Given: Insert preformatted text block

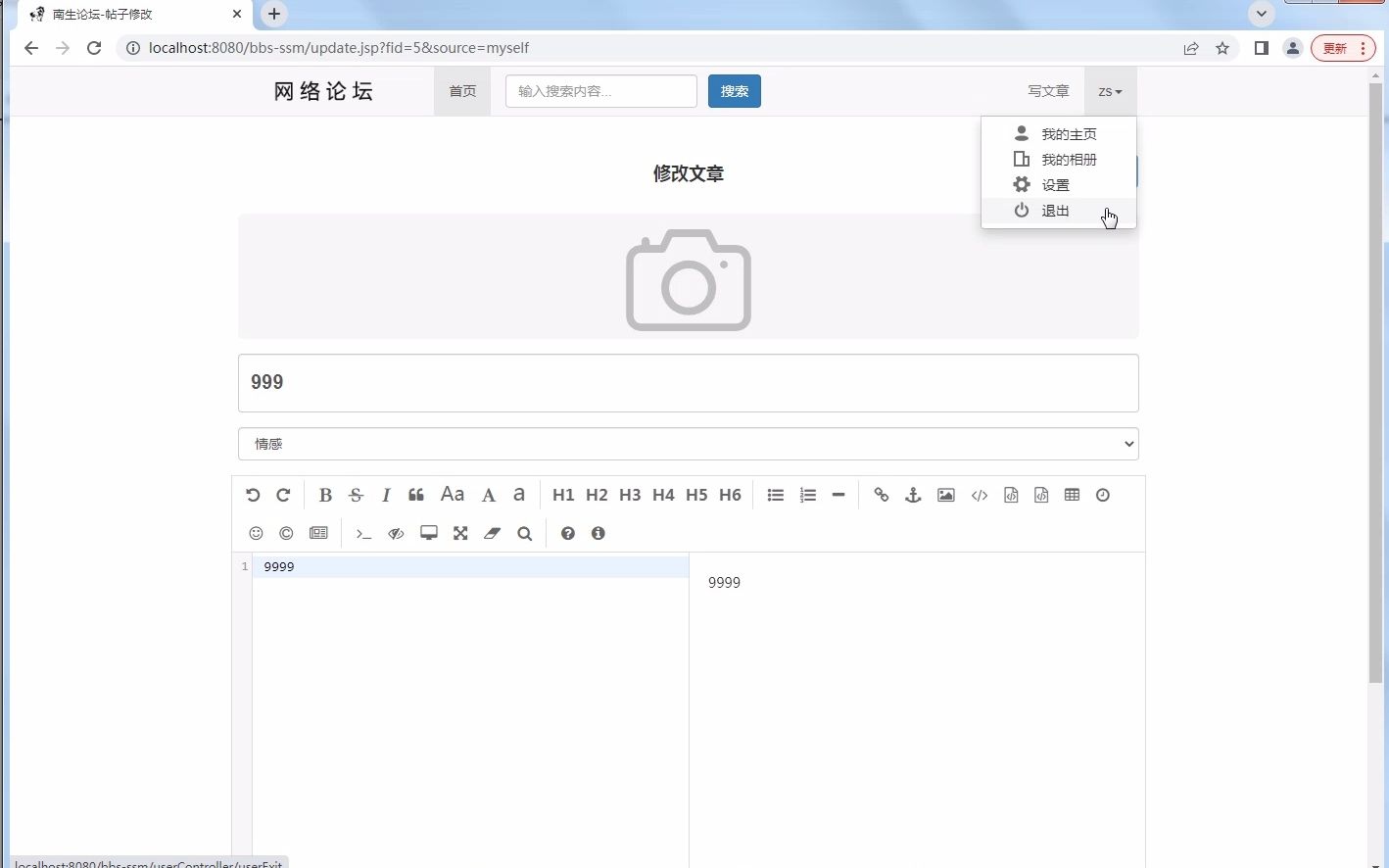Looking at the screenshot, I should pyautogui.click(x=1011, y=496).
